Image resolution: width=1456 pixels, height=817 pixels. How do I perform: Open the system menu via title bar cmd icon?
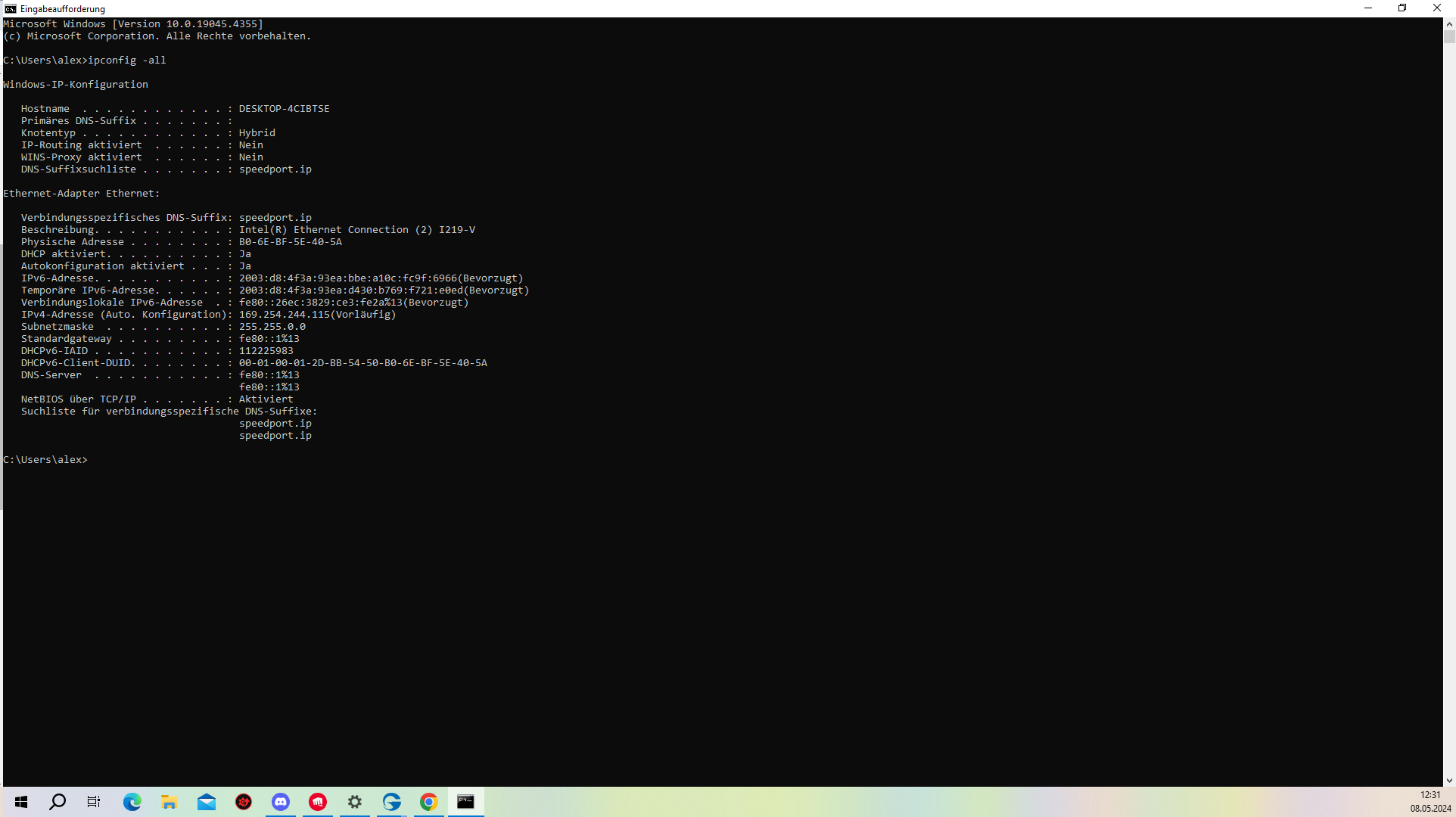click(10, 8)
